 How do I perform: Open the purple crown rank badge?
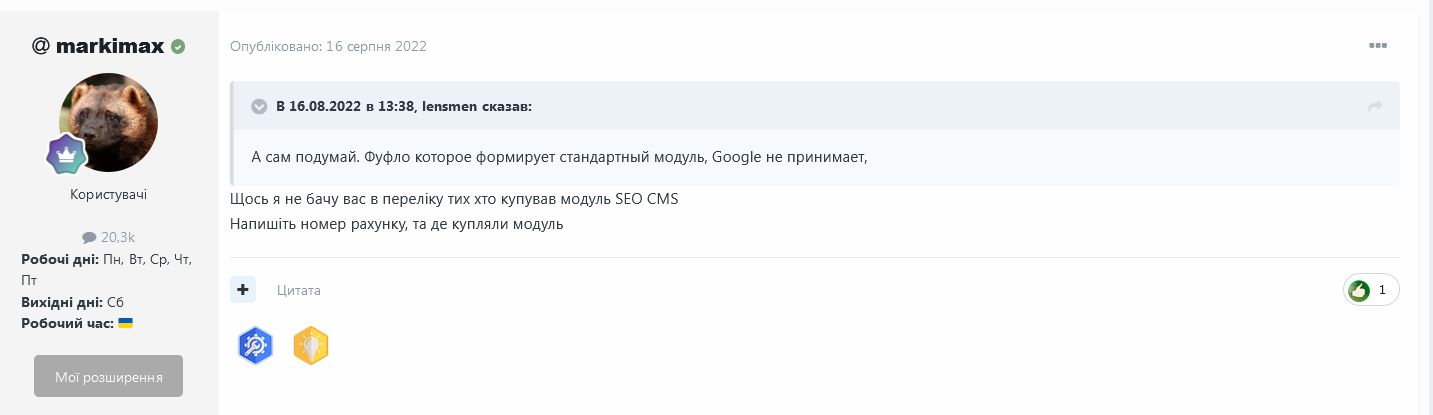[x=67, y=155]
